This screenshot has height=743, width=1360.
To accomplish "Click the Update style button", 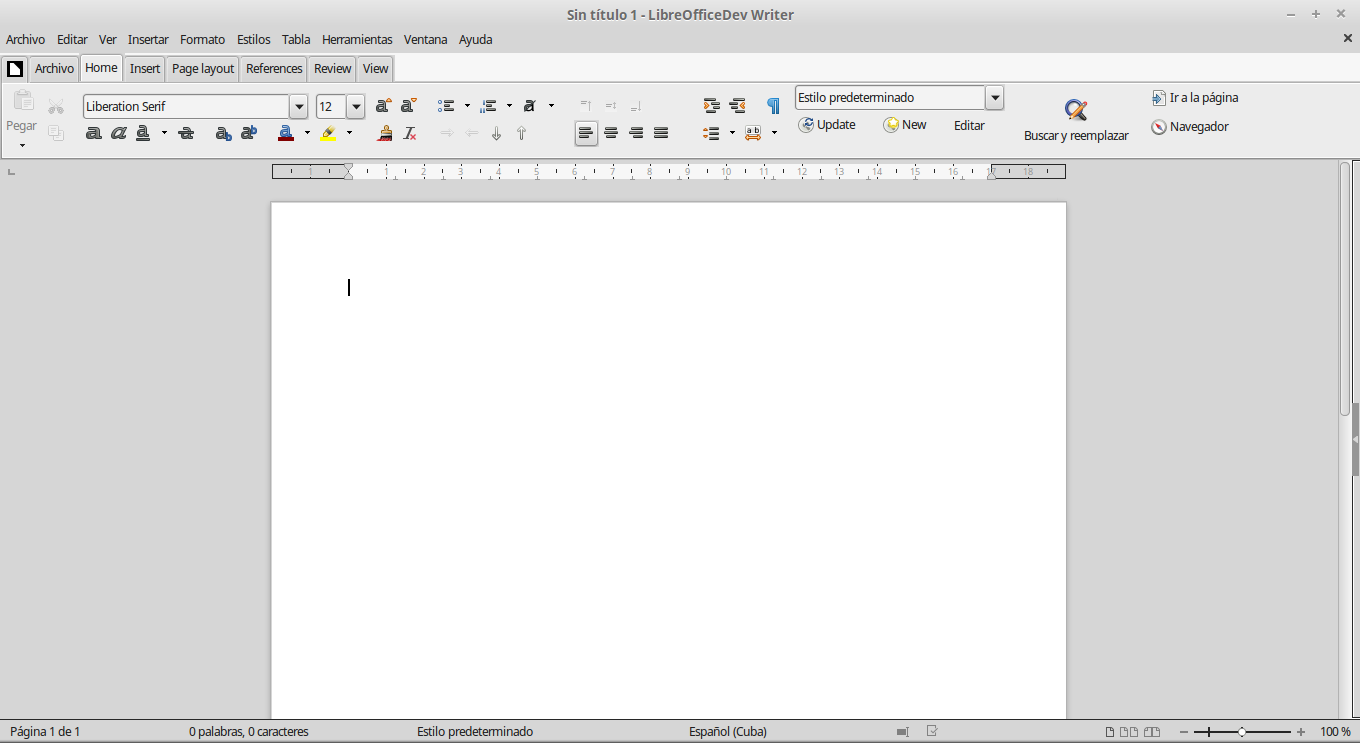I will [827, 124].
